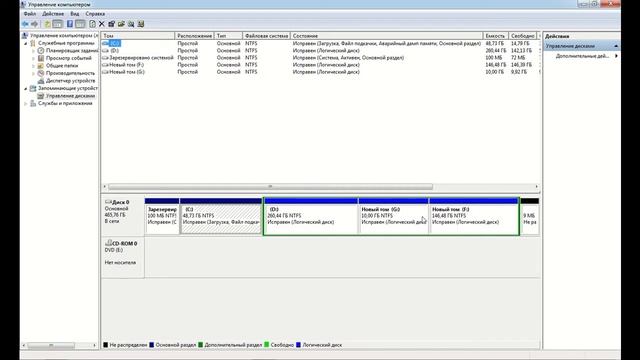Click the Производительность icon in tree

[41, 73]
